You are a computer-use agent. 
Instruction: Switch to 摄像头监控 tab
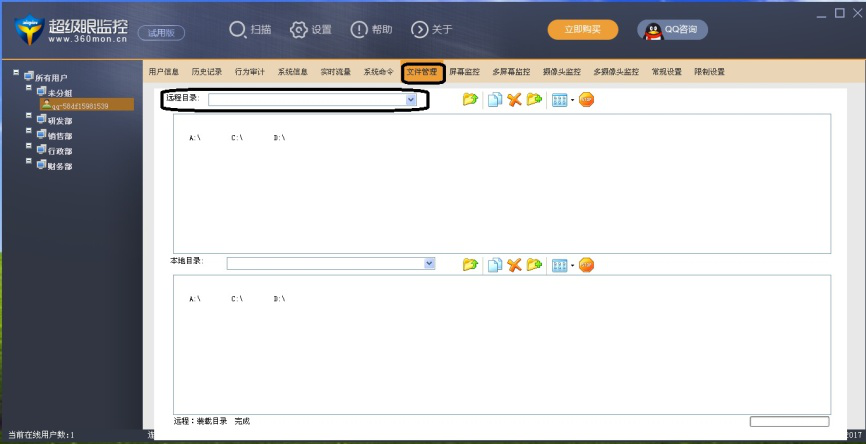pyautogui.click(x=562, y=72)
